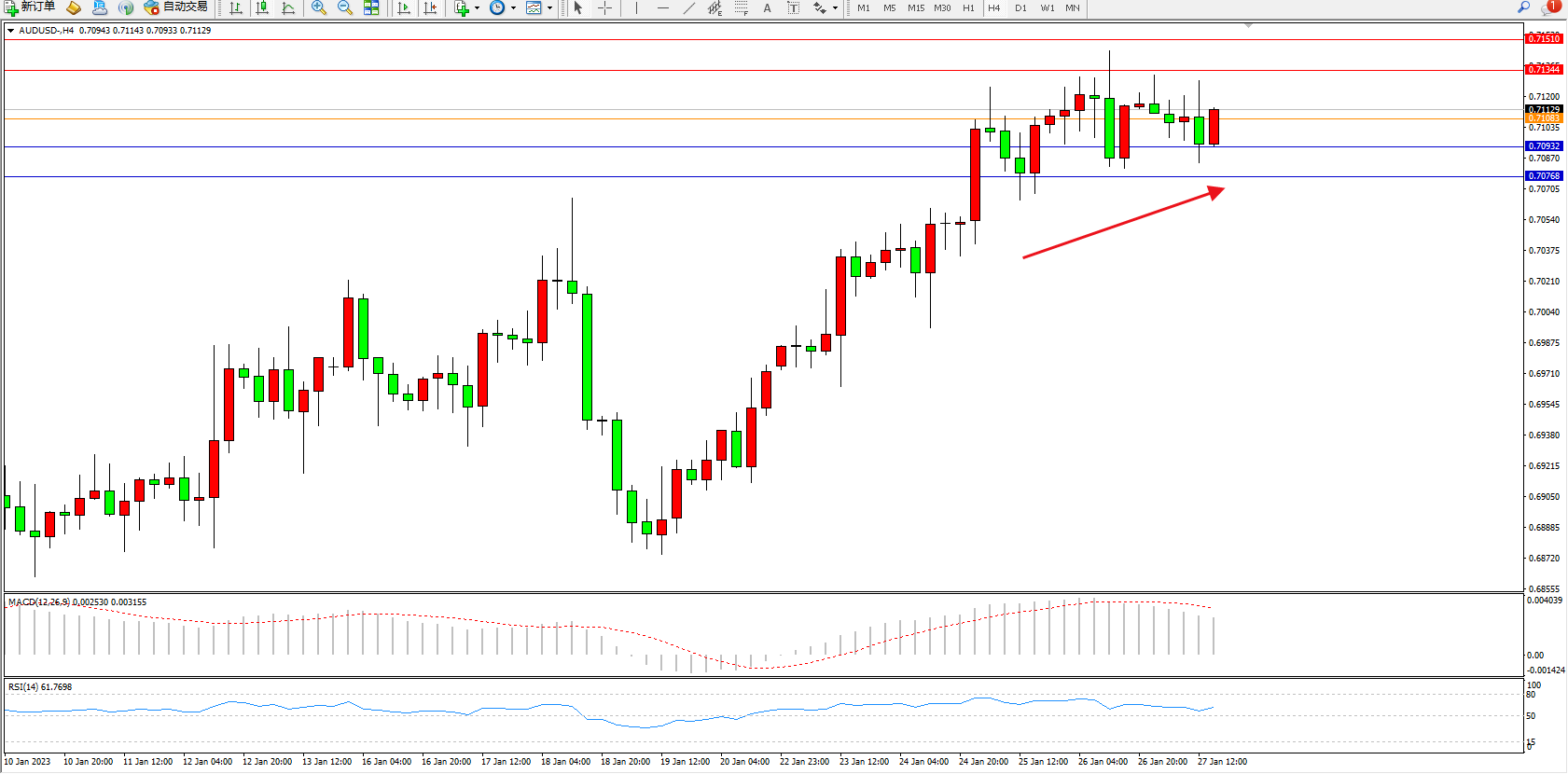Toggle AutoTrading (自动交易) button
Image resolution: width=1568 pixels, height=774 pixels.
coord(176,7)
